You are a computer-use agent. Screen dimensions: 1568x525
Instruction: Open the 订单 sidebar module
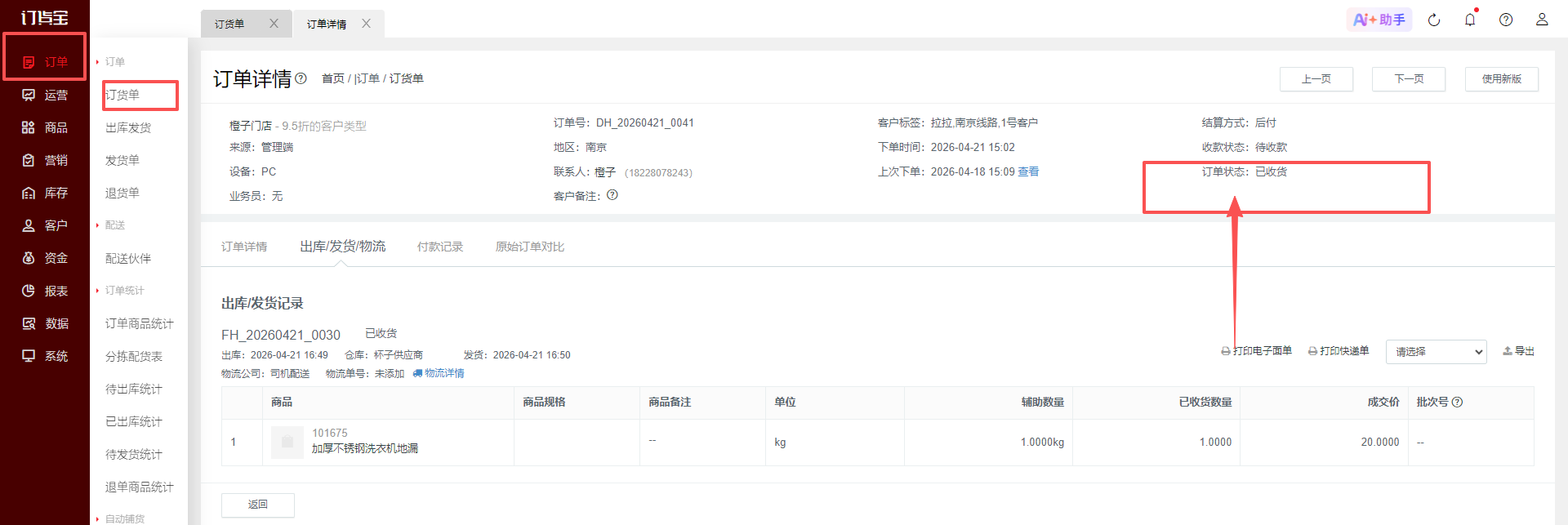(45, 62)
